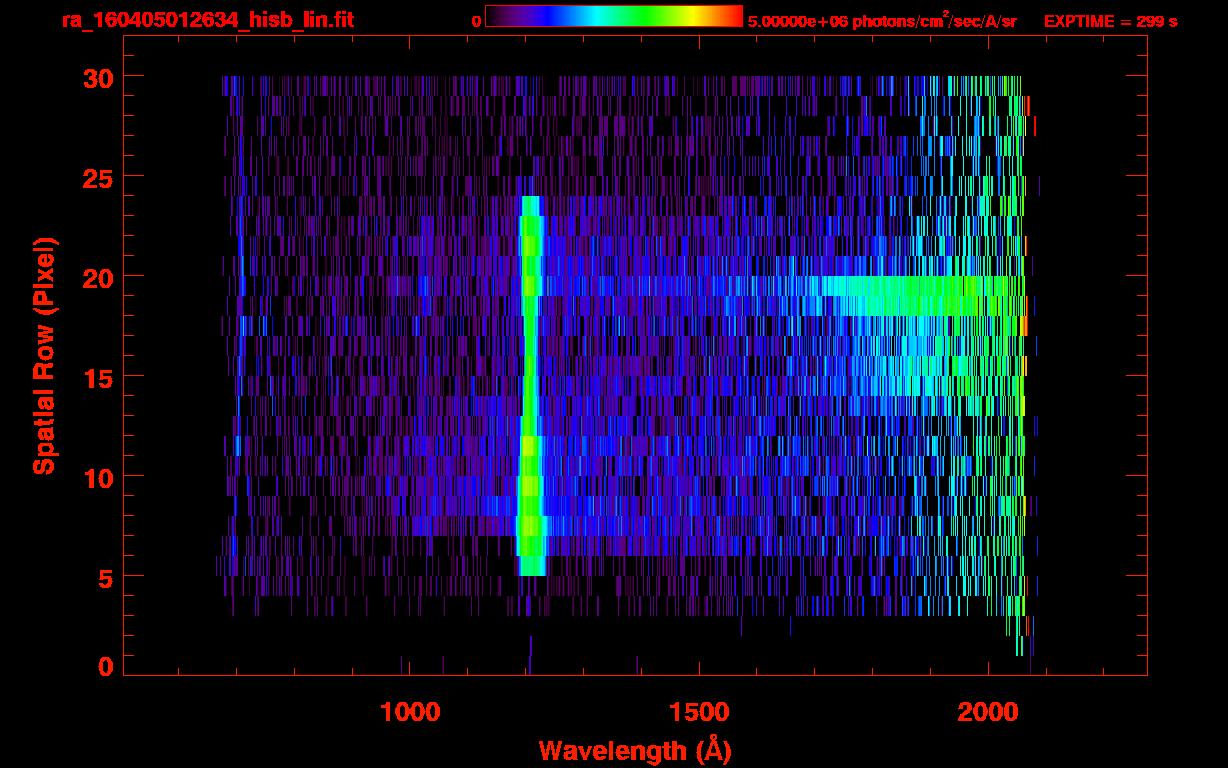The image size is (1228, 768).
Task: Click the 25 spatial row tick label
Action: [98, 177]
